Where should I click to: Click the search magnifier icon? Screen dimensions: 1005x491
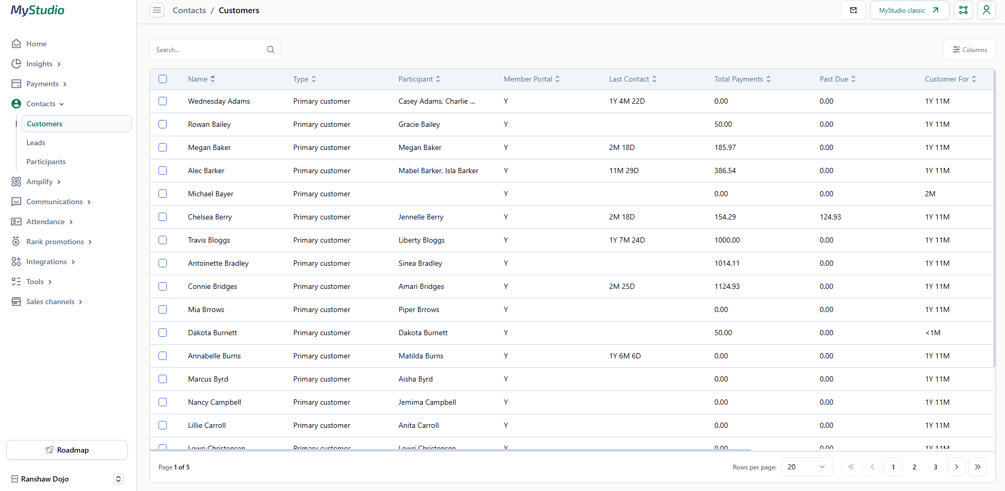270,49
